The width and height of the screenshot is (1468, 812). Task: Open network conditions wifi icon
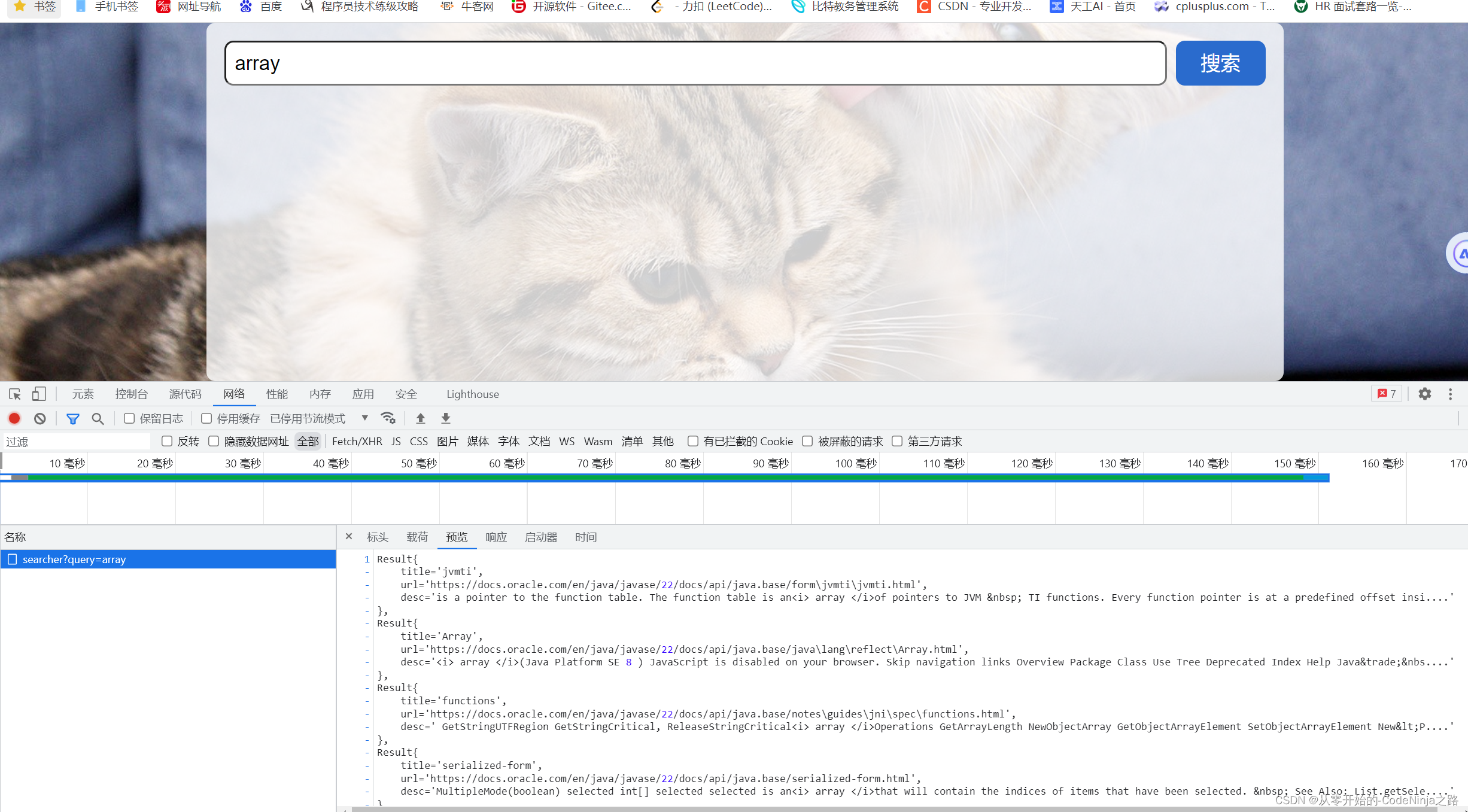[388, 418]
